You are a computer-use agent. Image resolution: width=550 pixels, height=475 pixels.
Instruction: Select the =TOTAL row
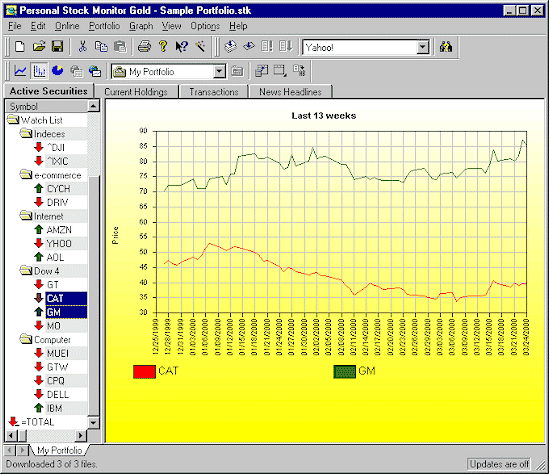point(38,422)
